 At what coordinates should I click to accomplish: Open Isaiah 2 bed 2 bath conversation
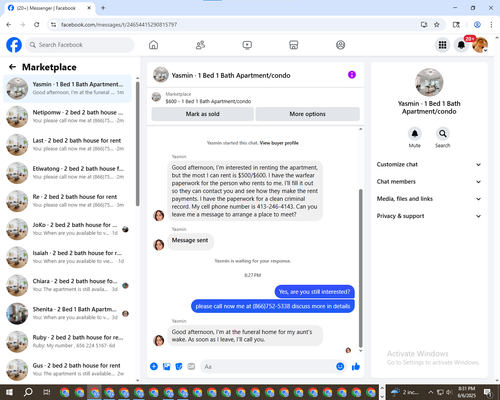(x=67, y=257)
